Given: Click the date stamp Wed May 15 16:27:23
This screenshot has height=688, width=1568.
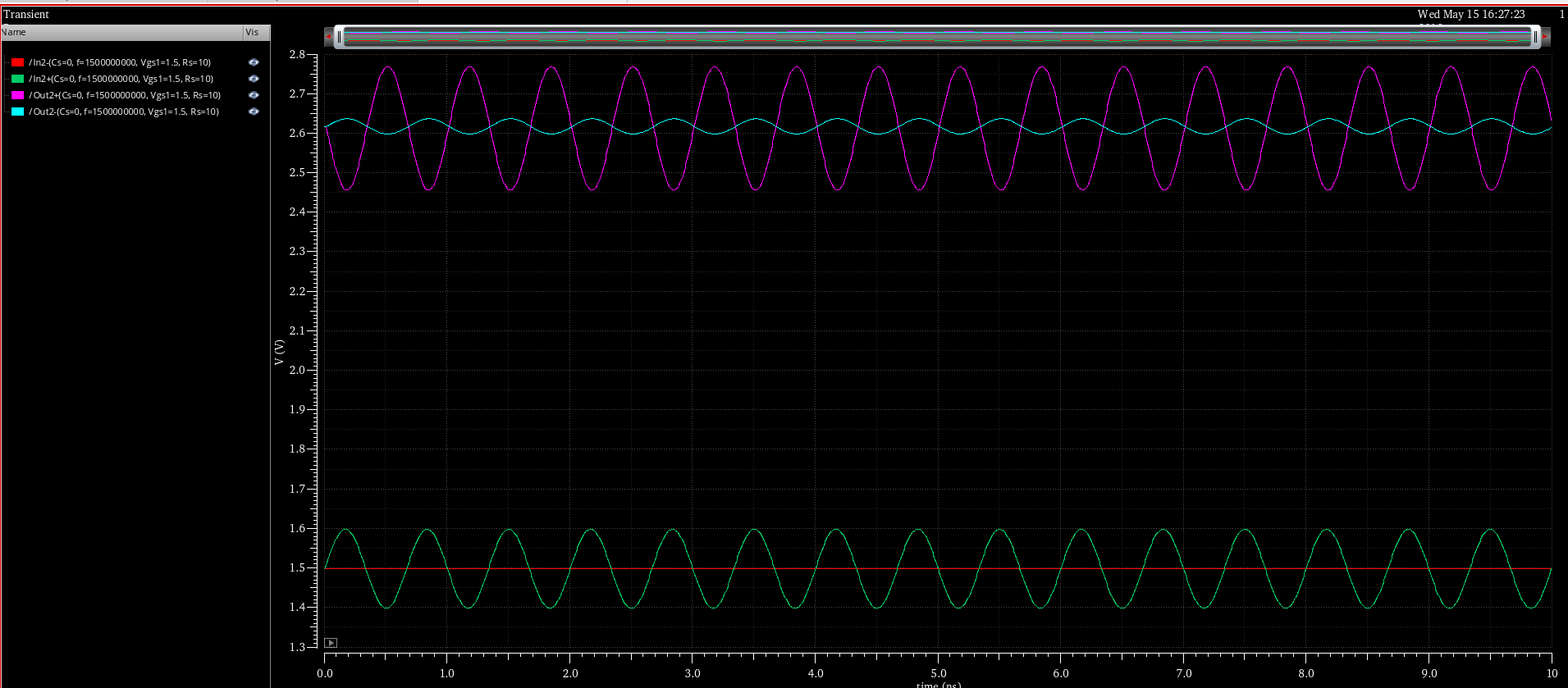Looking at the screenshot, I should coord(1471,14).
